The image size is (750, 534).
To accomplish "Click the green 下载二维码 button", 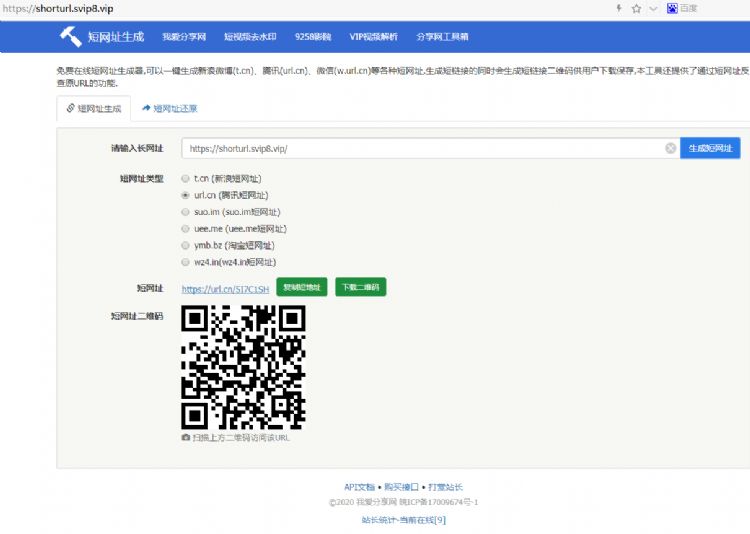I will (361, 287).
